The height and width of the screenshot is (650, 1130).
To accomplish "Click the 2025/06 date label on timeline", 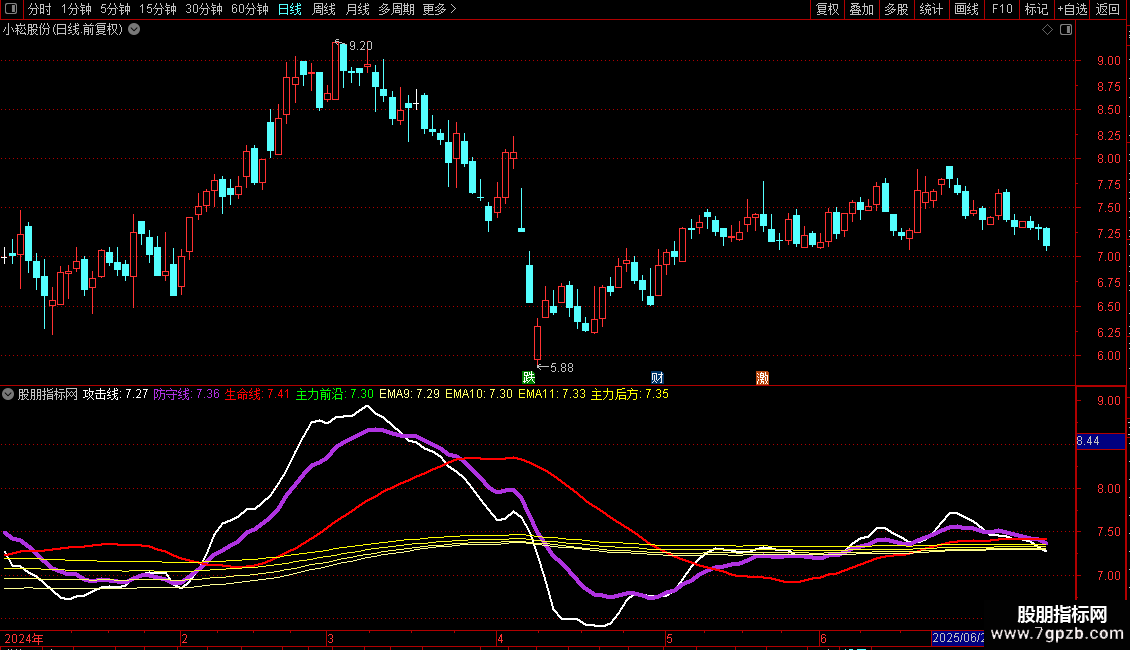I will 957,638.
